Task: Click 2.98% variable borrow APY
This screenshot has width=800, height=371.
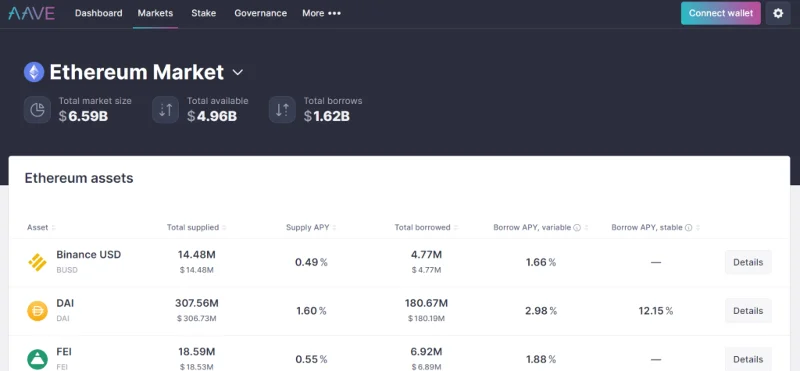Action: (541, 311)
